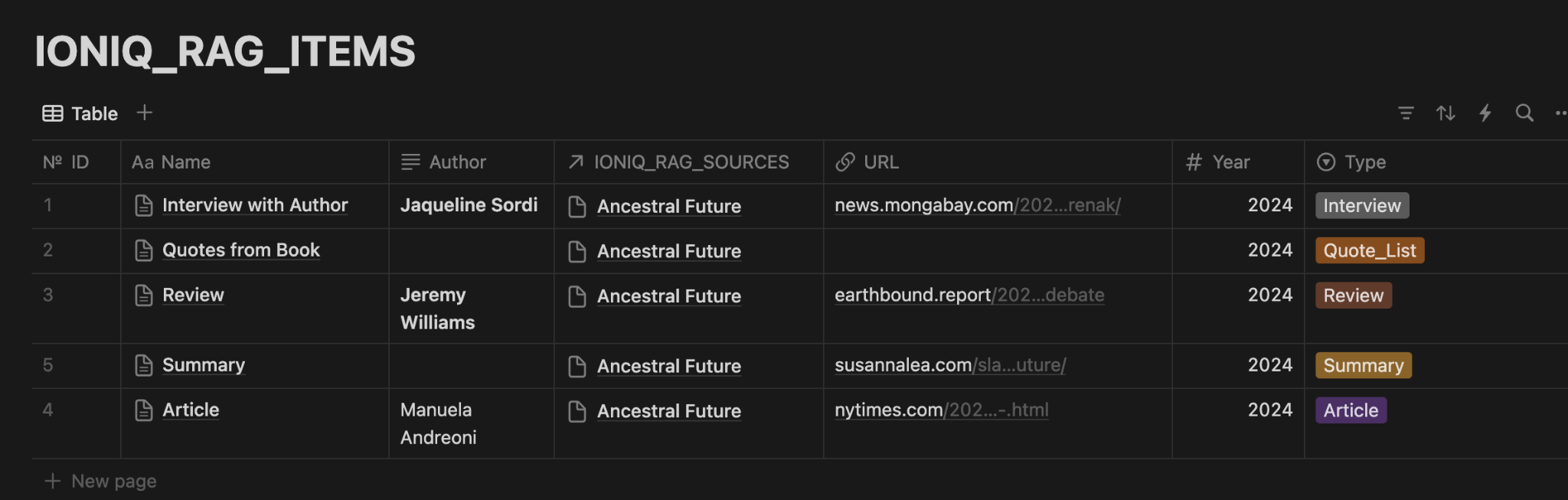The height and width of the screenshot is (500, 1568).
Task: Click the search magnifier icon
Action: (x=1524, y=113)
